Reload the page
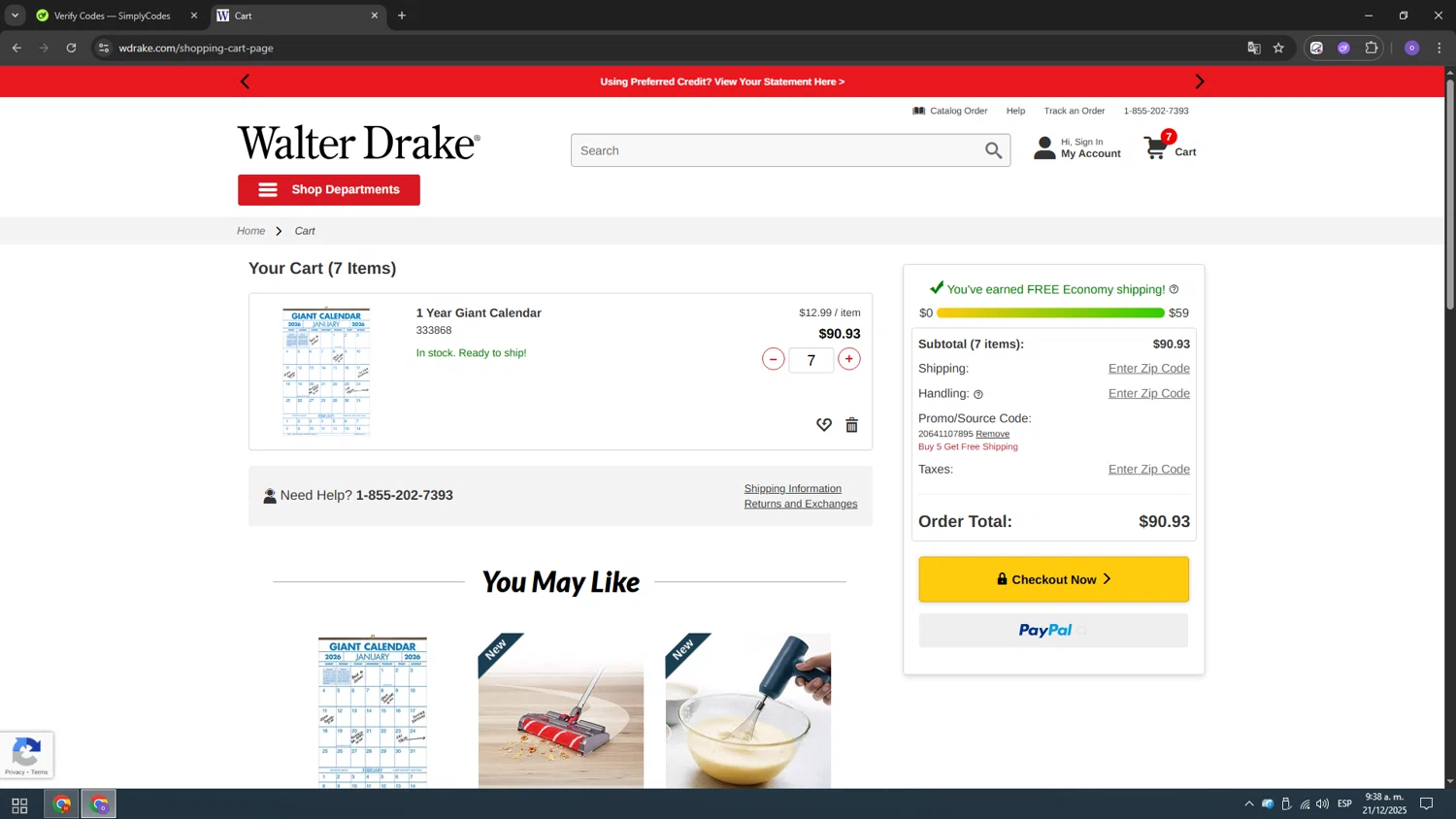Screen dimensions: 1456x819 pyautogui.click(x=71, y=48)
